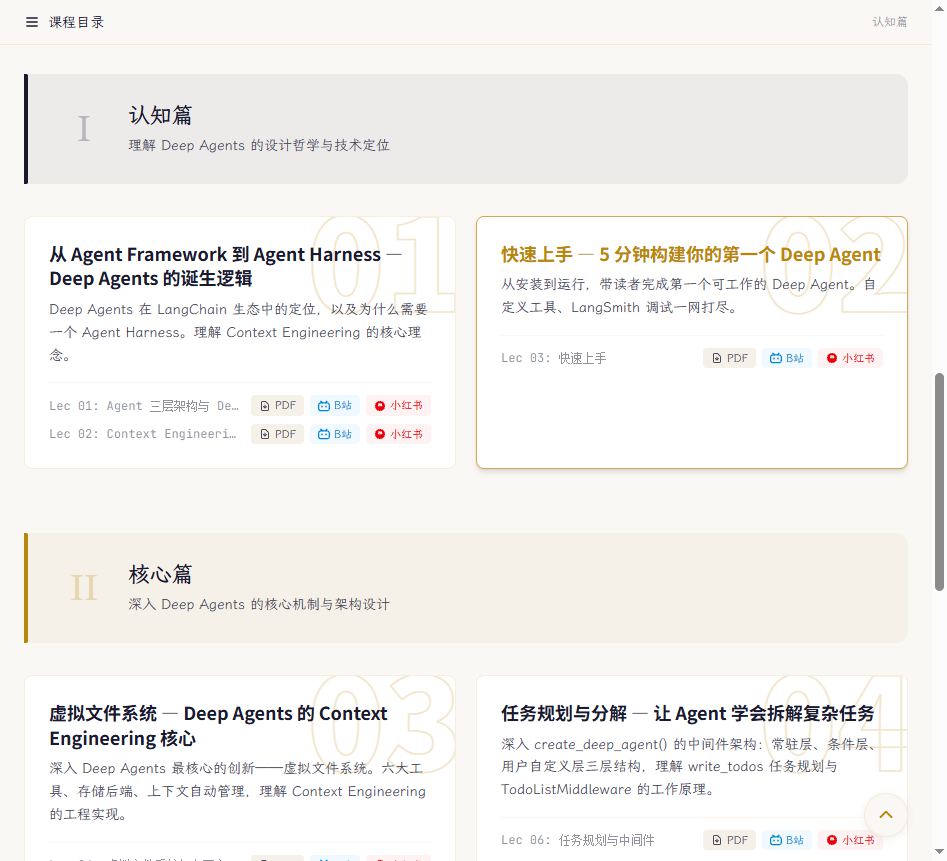Open the PDF for Lec 01
This screenshot has width=947, height=861.
(278, 406)
